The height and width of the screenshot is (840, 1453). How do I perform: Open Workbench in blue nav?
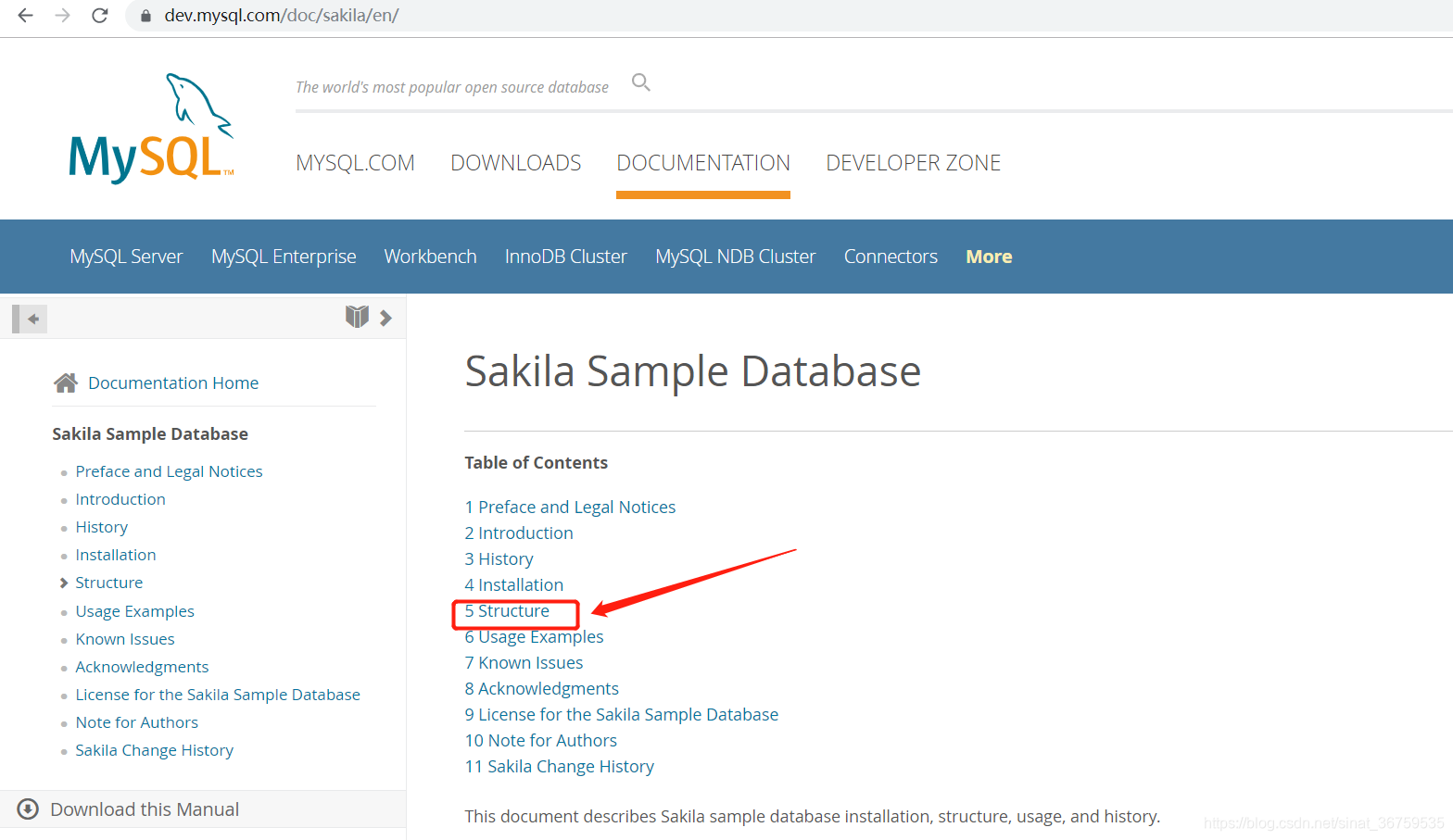click(x=431, y=257)
